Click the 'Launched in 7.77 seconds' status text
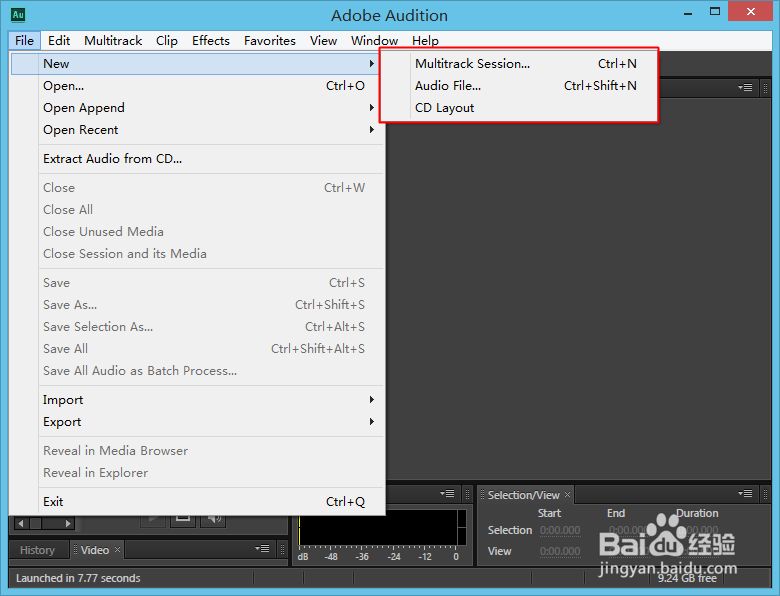This screenshot has height=596, width=780. pos(78,578)
